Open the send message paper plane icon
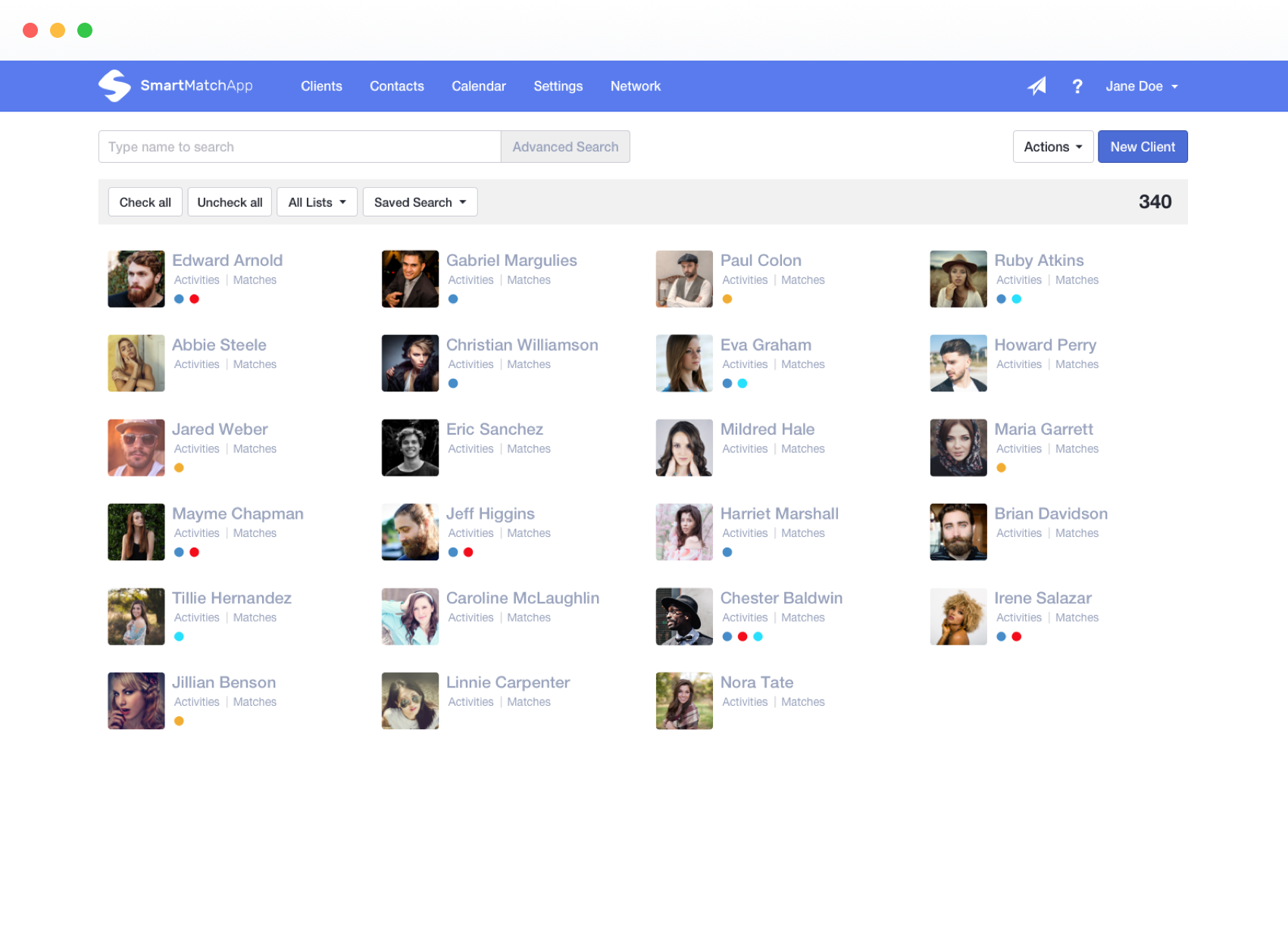 [1036, 86]
